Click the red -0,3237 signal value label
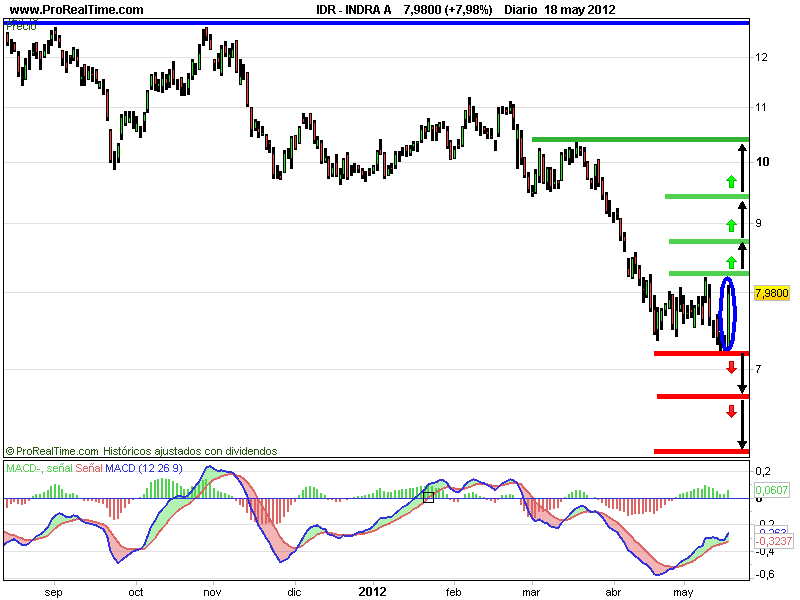Viewport: 800px width, 600px height. coord(773,541)
